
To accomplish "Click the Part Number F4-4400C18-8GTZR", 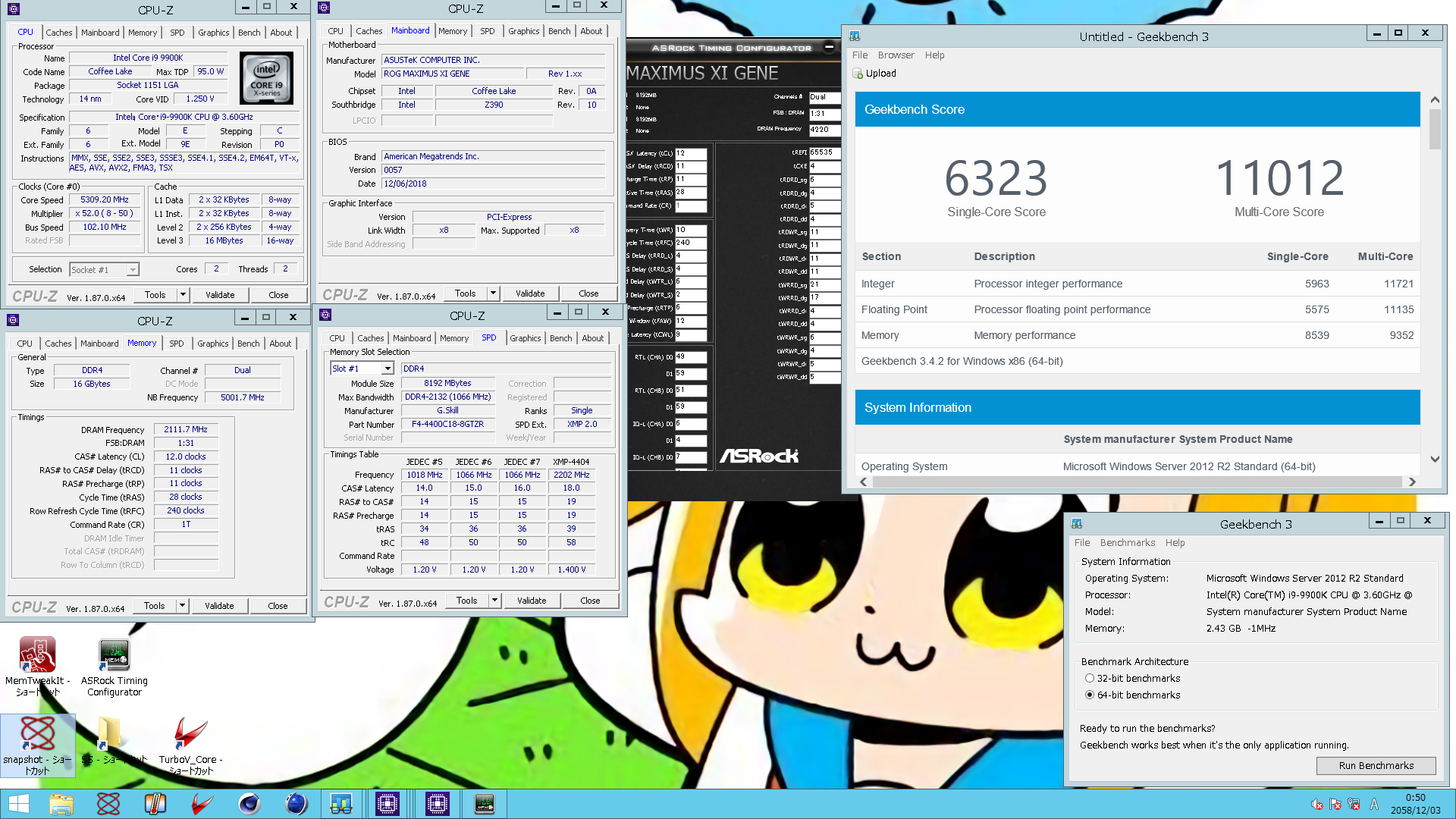I will [x=447, y=425].
